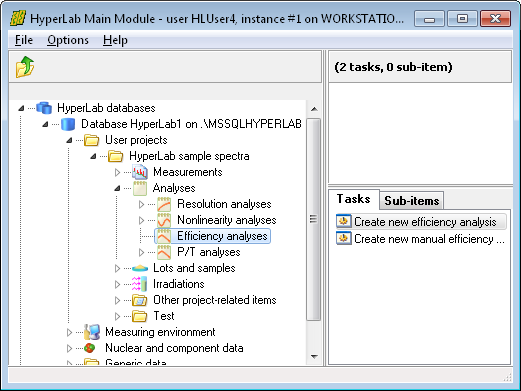Maximize the HyperLab Main Module window
The height and width of the screenshot is (391, 521).
pyautogui.click(x=462, y=19)
